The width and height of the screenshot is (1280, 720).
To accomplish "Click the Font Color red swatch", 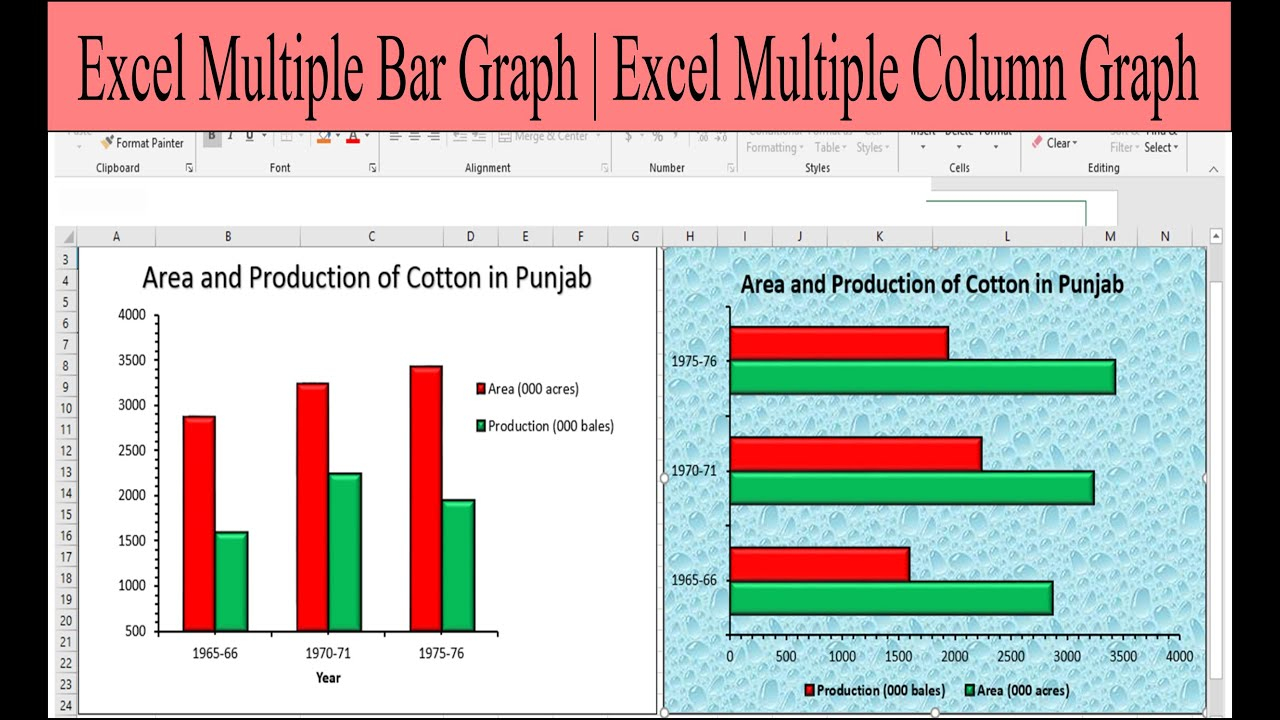I will (351, 142).
